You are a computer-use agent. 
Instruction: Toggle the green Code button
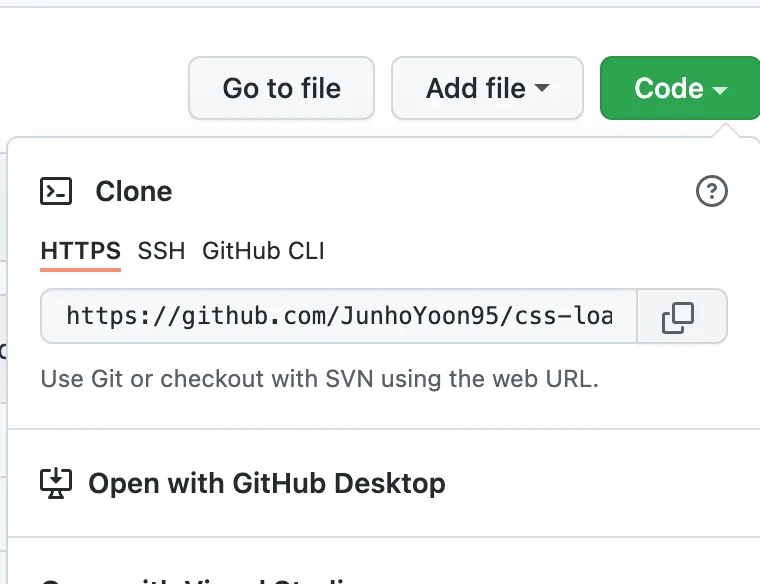click(680, 88)
